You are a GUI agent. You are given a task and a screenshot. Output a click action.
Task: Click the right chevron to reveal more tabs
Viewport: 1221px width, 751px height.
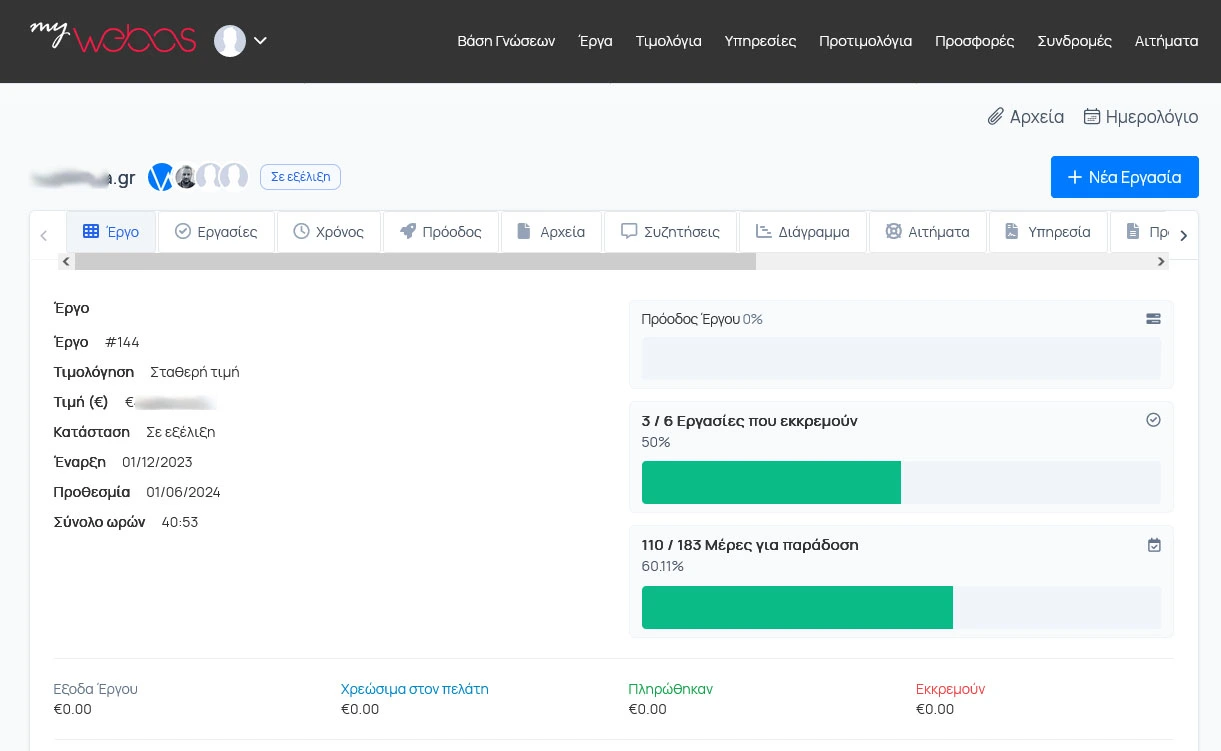click(x=1184, y=234)
